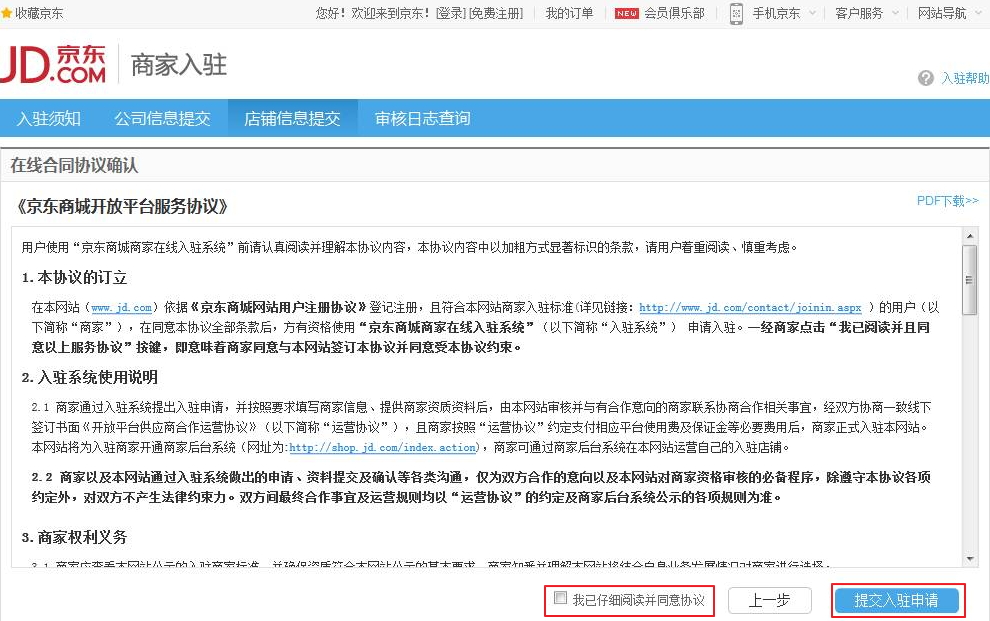Viewport: 990px width, 621px height.
Task: Open the 公司信息提交 tab
Action: (162, 118)
